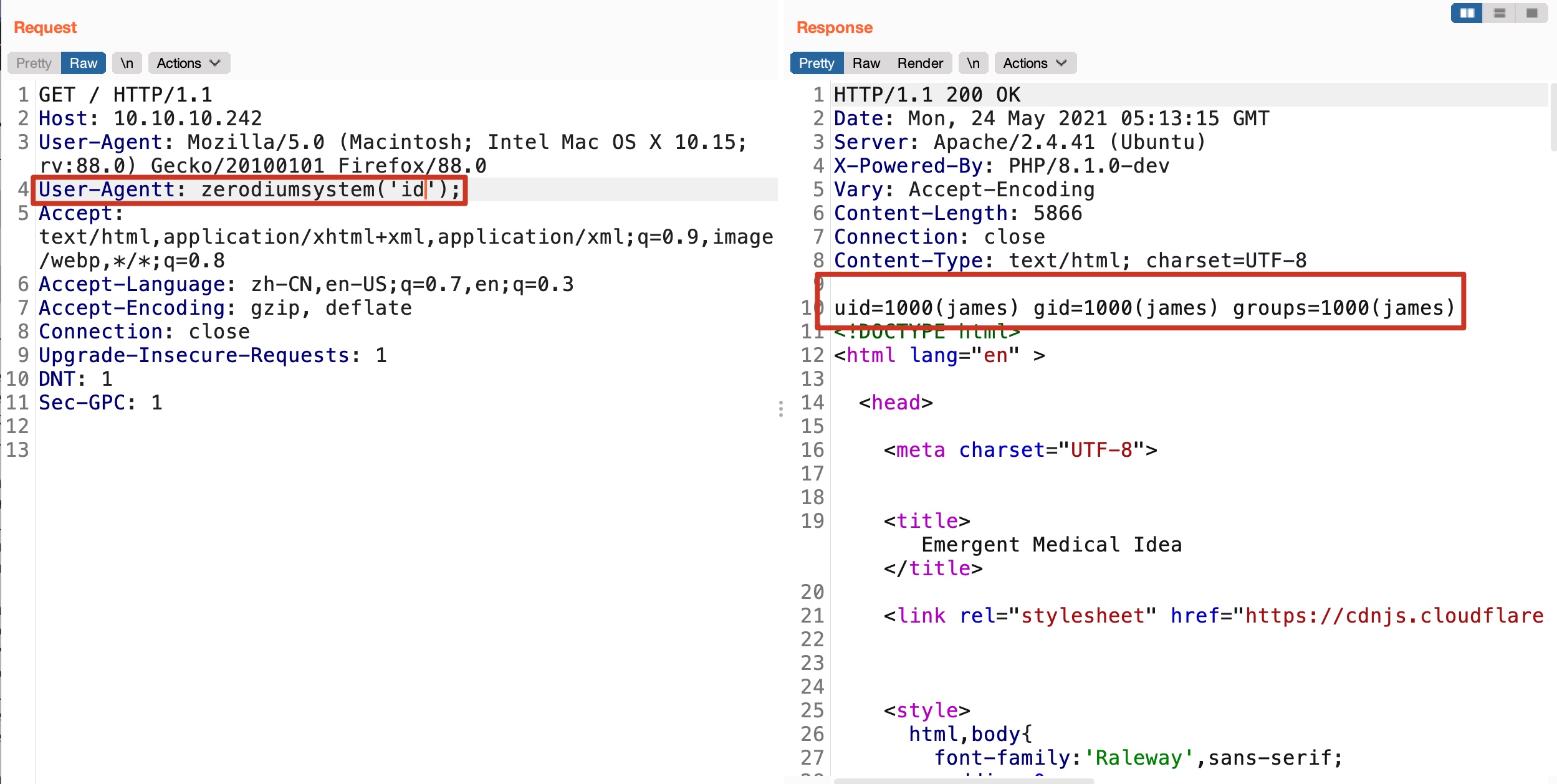The image size is (1557, 784).
Task: Choose the combined single-pane layout icon
Action: (x=1531, y=13)
